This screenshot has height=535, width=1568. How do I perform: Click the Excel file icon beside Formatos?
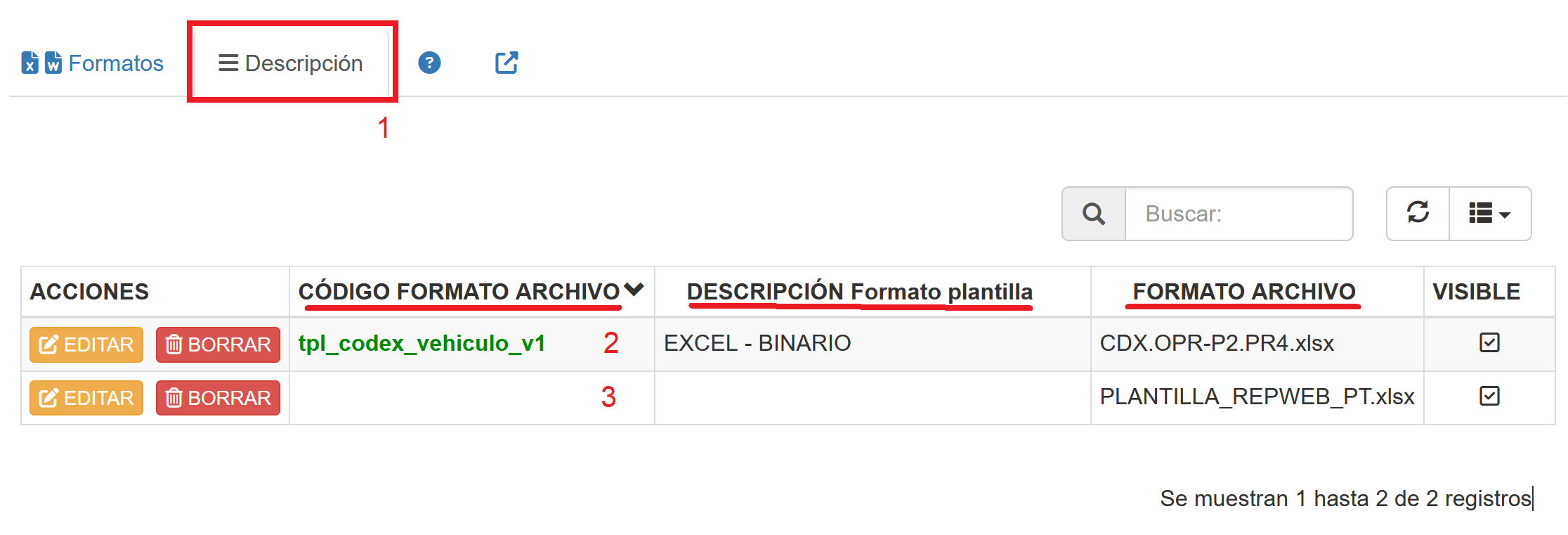[x=30, y=63]
